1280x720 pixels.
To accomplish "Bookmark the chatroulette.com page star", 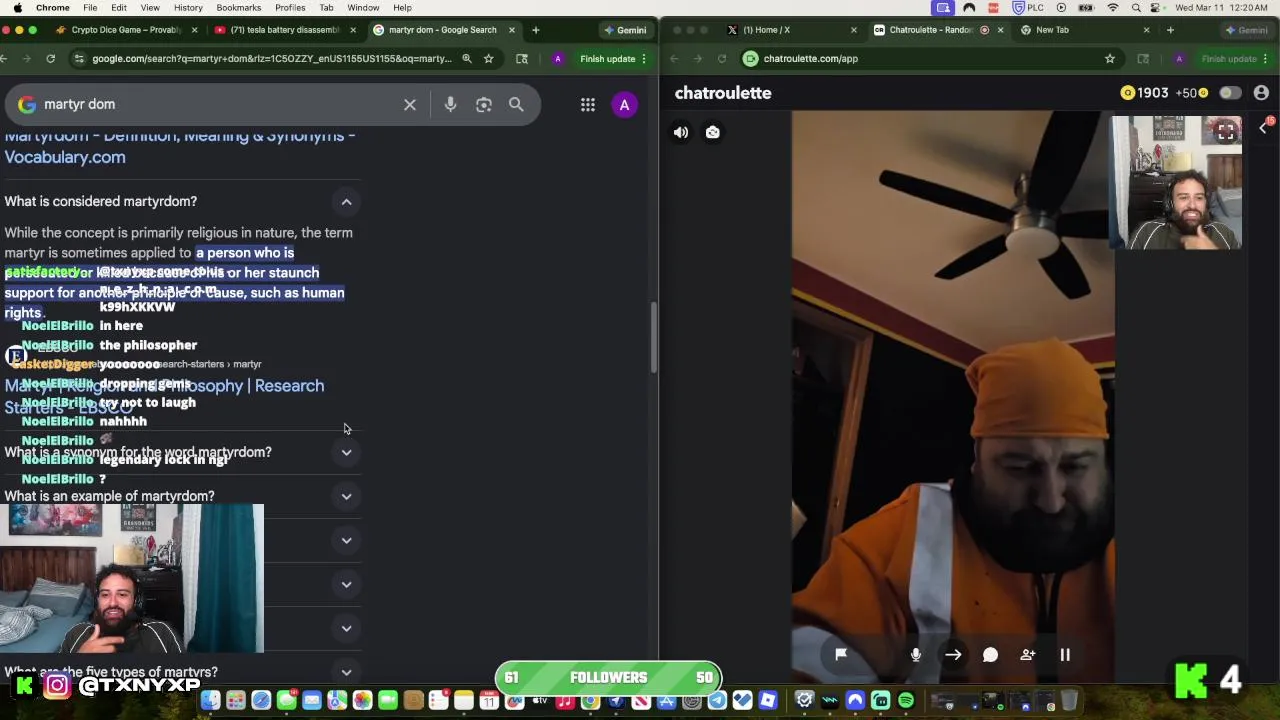I will click(1110, 59).
